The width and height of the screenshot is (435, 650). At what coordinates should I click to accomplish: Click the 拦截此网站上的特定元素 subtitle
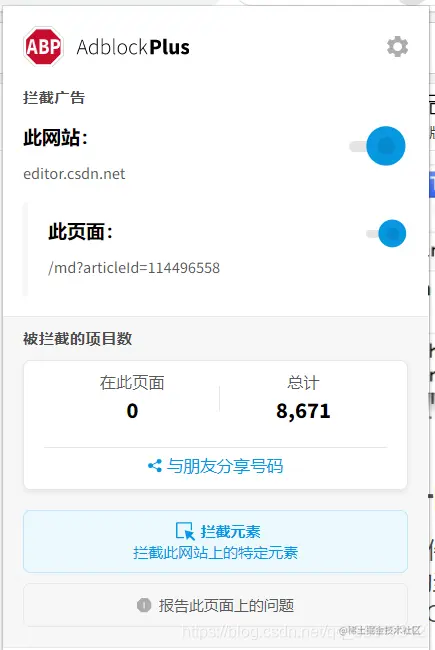tap(215, 553)
